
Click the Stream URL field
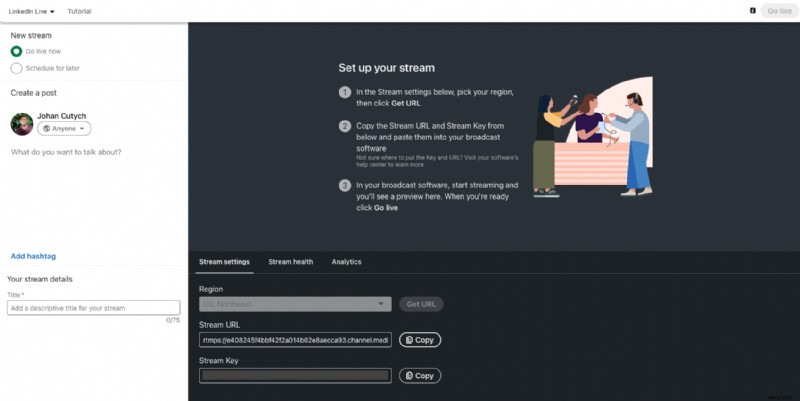295,340
